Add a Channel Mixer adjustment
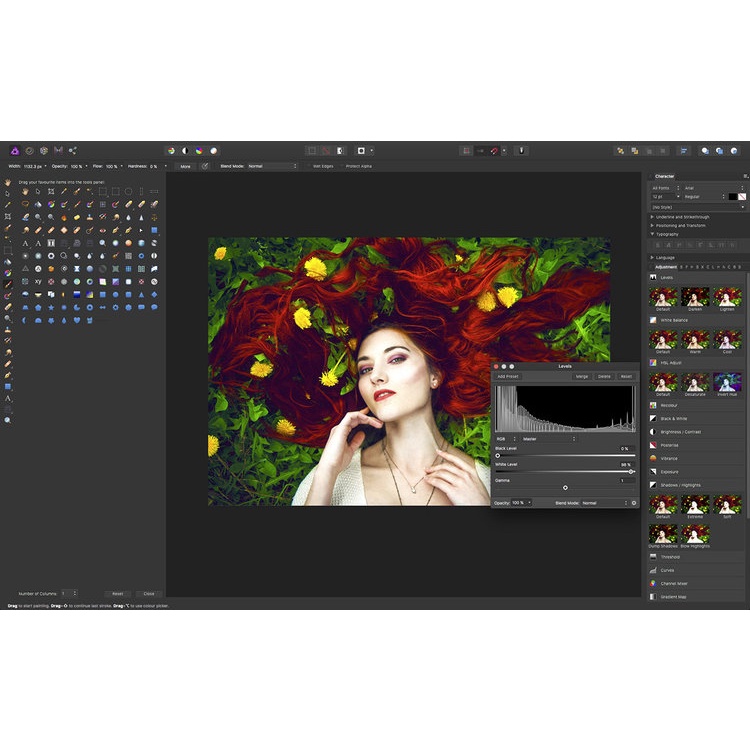 coord(673,583)
